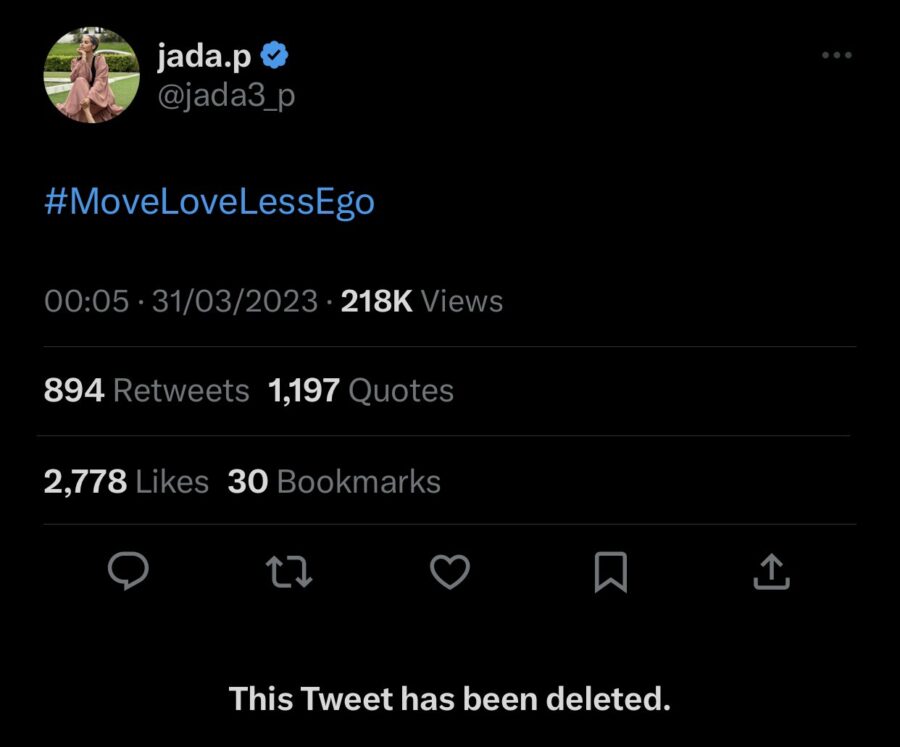Click the jada.p display name

tap(204, 58)
